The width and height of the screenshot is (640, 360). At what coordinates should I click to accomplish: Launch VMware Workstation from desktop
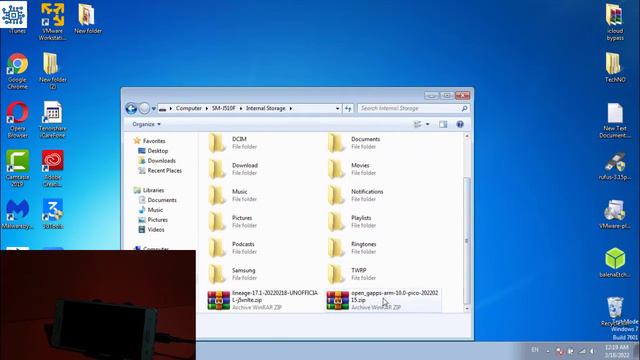[53, 21]
